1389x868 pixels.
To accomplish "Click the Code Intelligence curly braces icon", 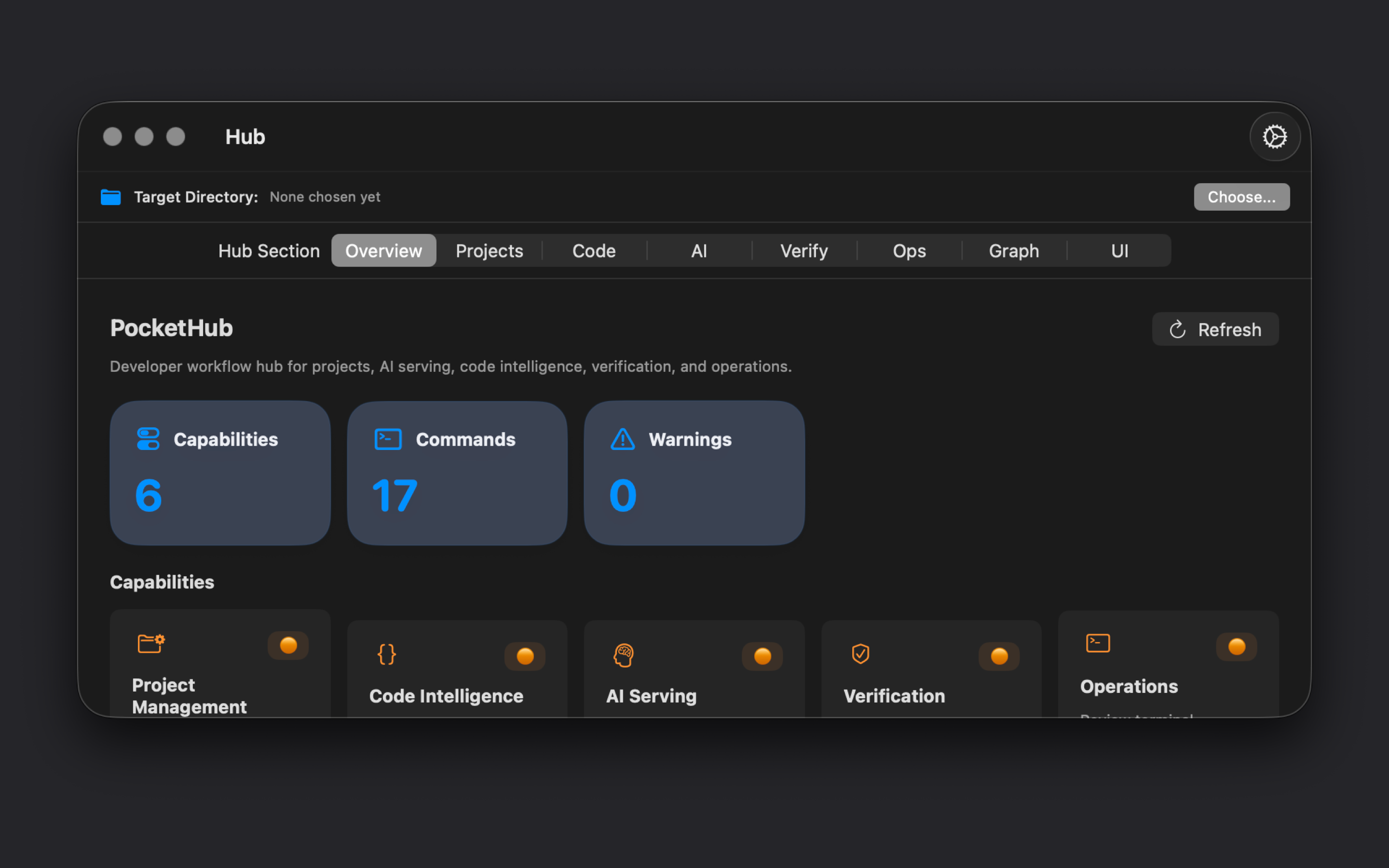I will (x=386, y=654).
